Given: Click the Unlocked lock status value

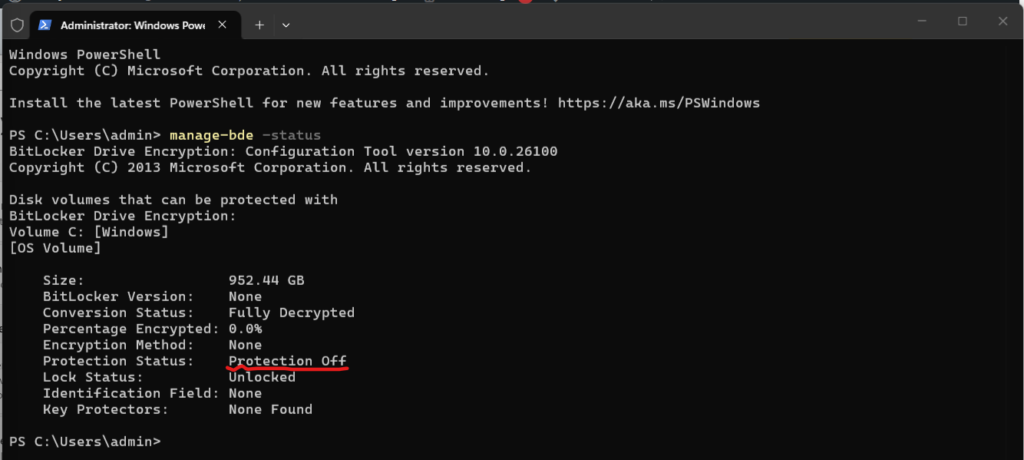Looking at the screenshot, I should click(262, 377).
